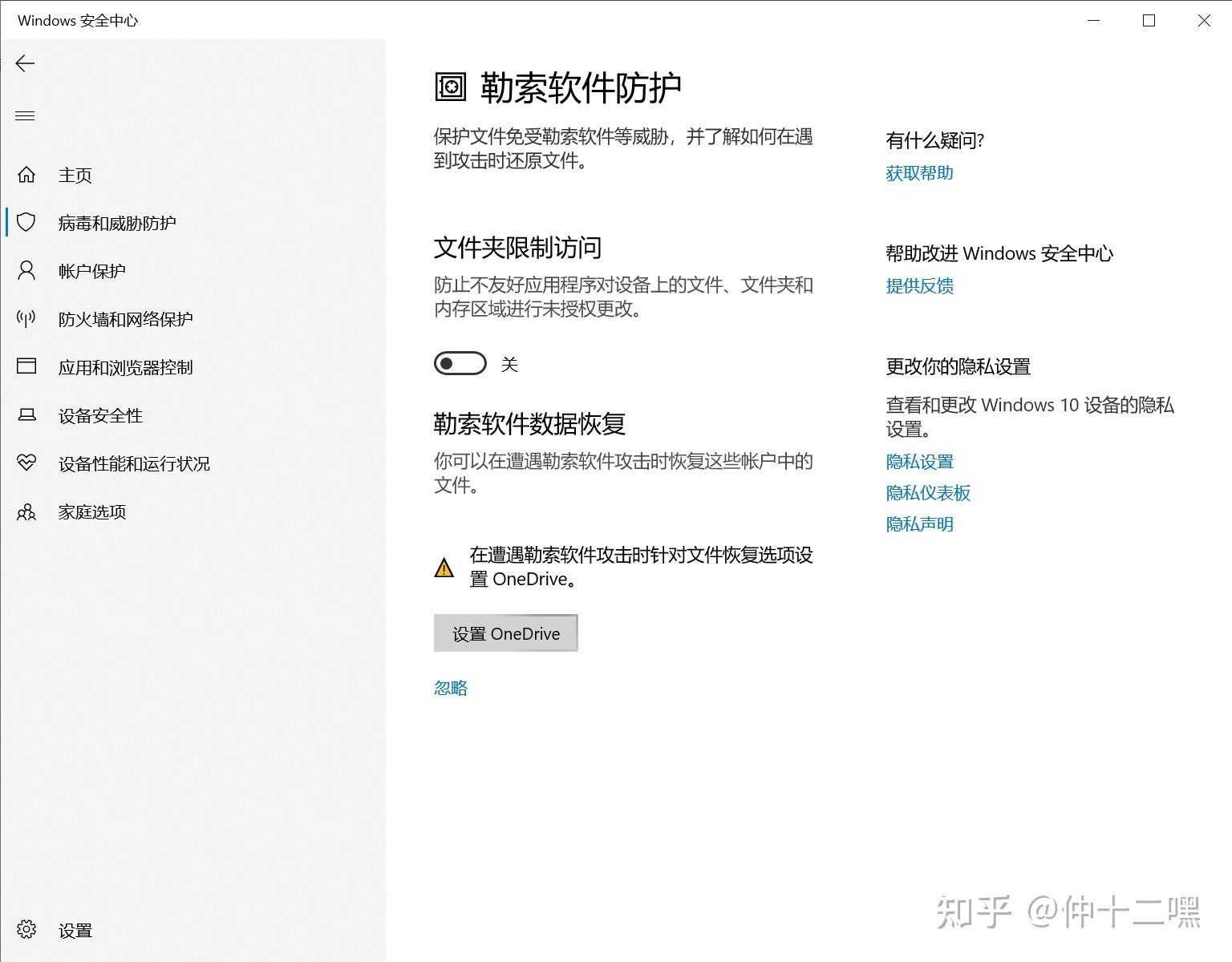Click the home icon for 主页
This screenshot has width=1232, height=962.
26,175
